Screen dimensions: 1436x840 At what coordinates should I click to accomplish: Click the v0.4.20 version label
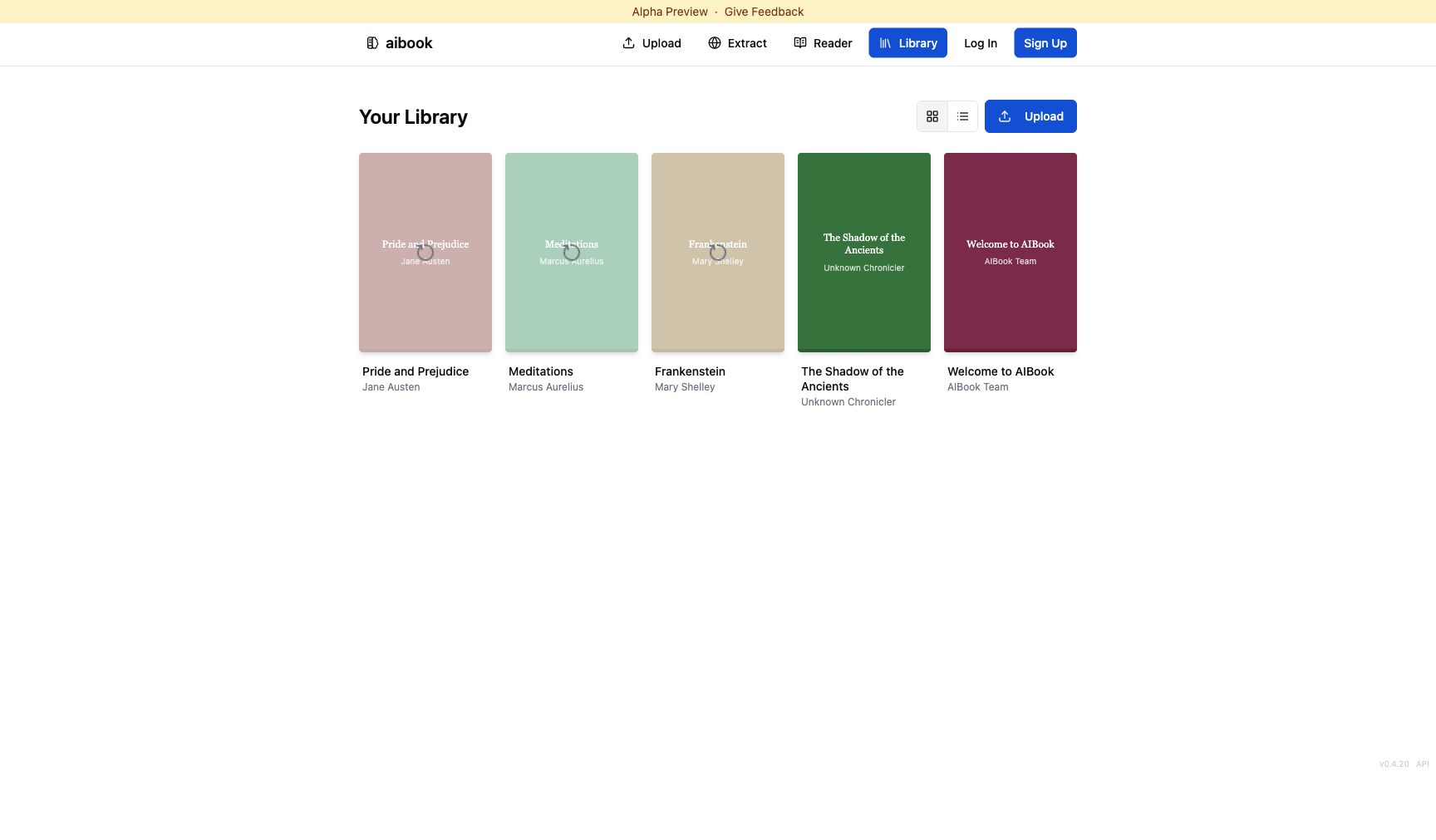(x=1394, y=764)
